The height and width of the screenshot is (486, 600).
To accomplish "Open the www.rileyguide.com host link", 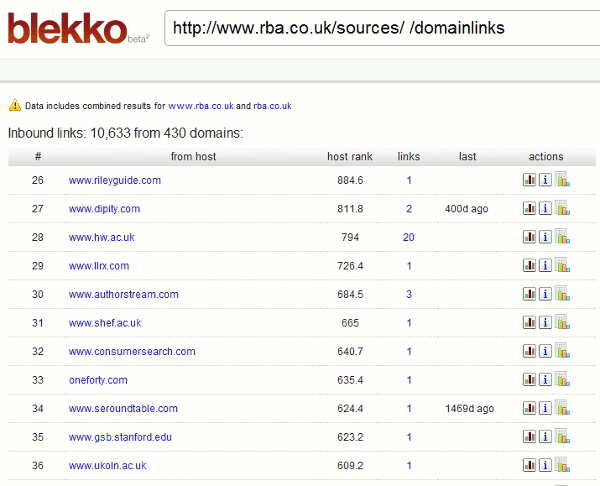I will [x=115, y=180].
